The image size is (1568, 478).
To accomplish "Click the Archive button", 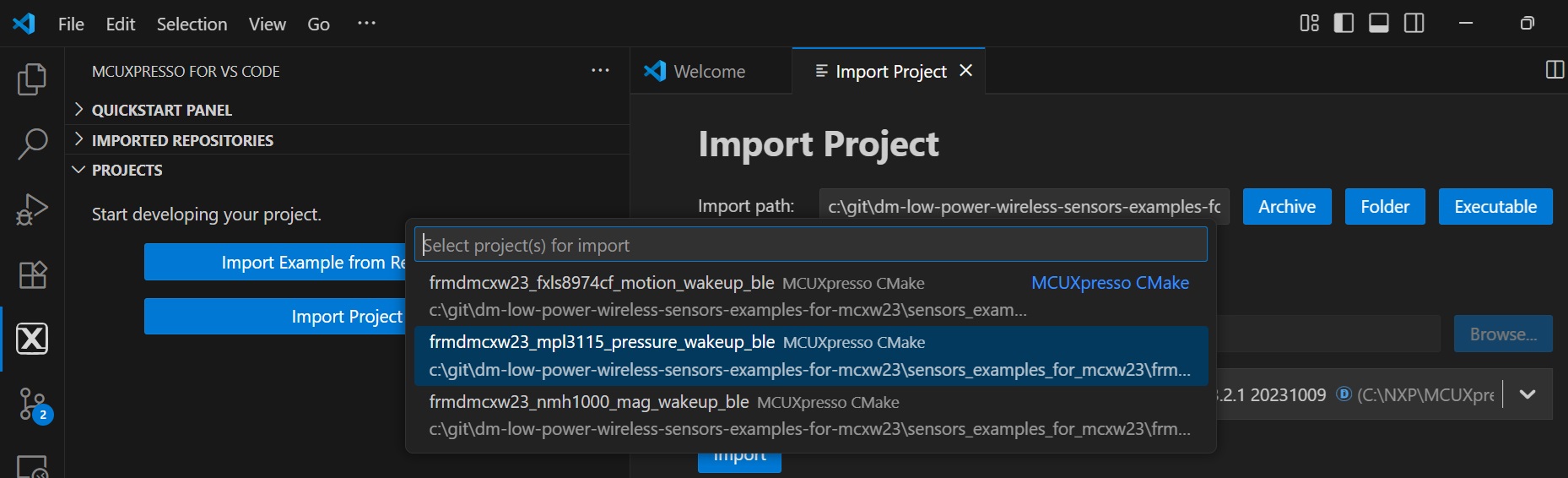I will coord(1286,207).
